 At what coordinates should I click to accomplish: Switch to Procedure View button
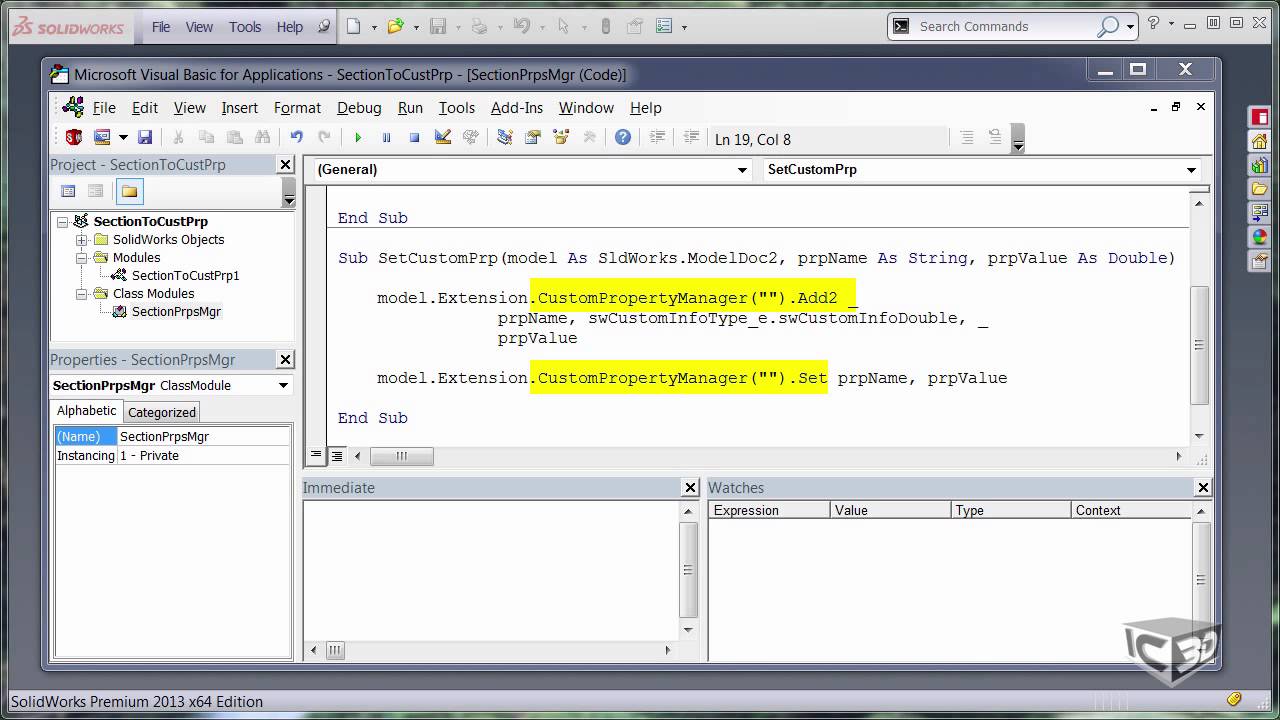click(x=316, y=455)
